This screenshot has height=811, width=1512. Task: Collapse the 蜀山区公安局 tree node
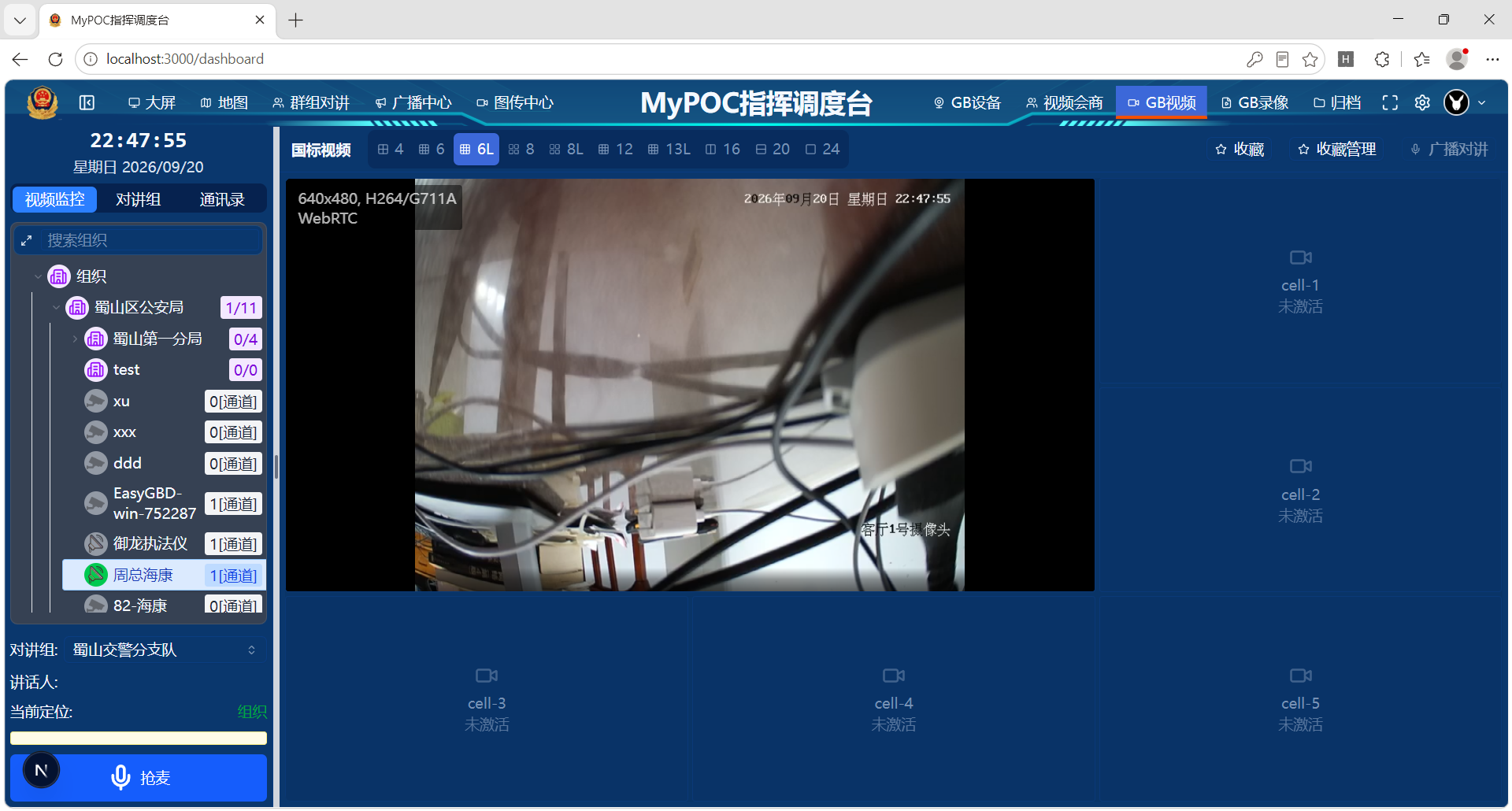[x=56, y=307]
